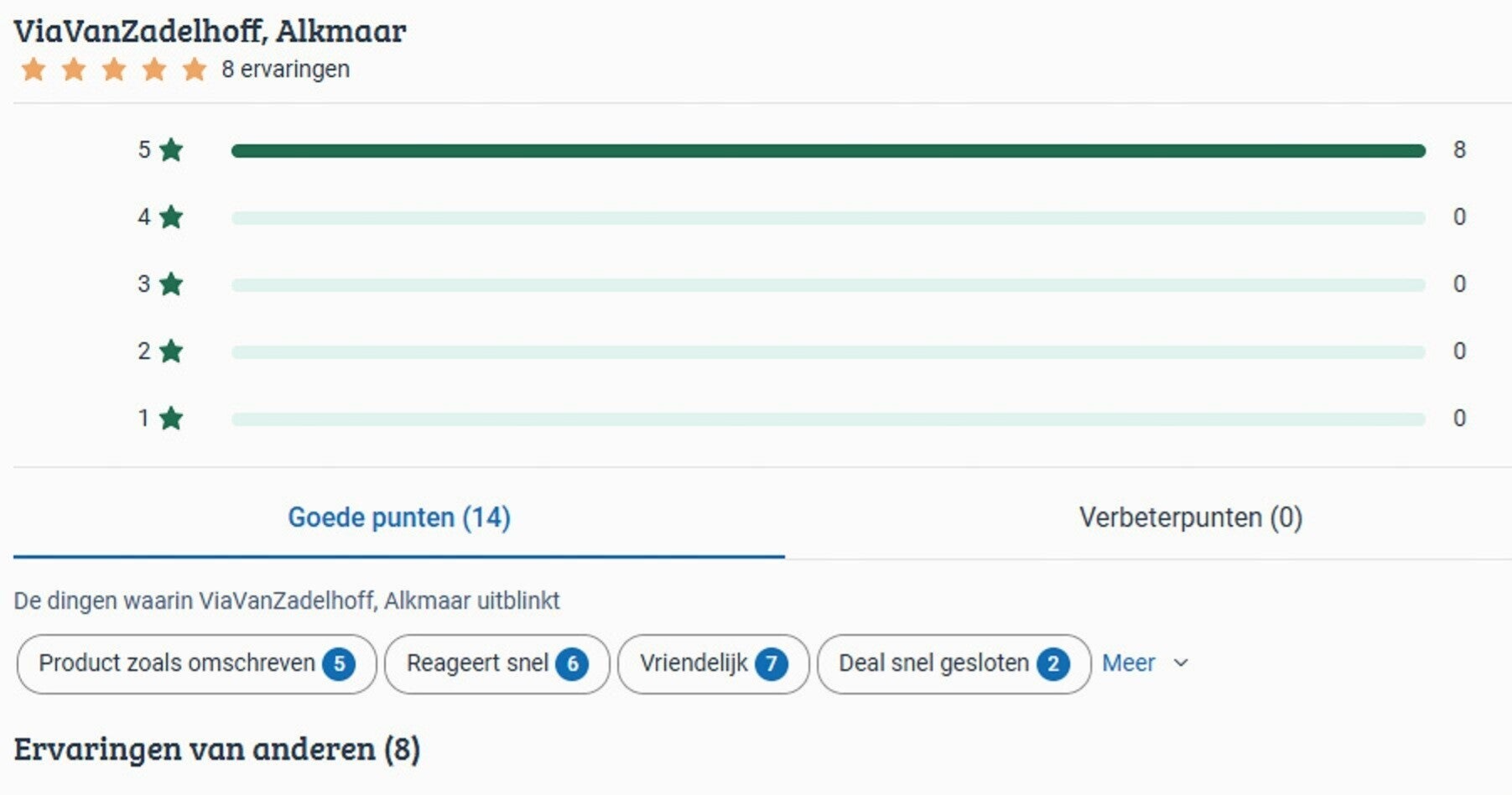The height and width of the screenshot is (795, 1512).
Task: Toggle the 'Reageert snel' filter chip
Action: coord(496,664)
